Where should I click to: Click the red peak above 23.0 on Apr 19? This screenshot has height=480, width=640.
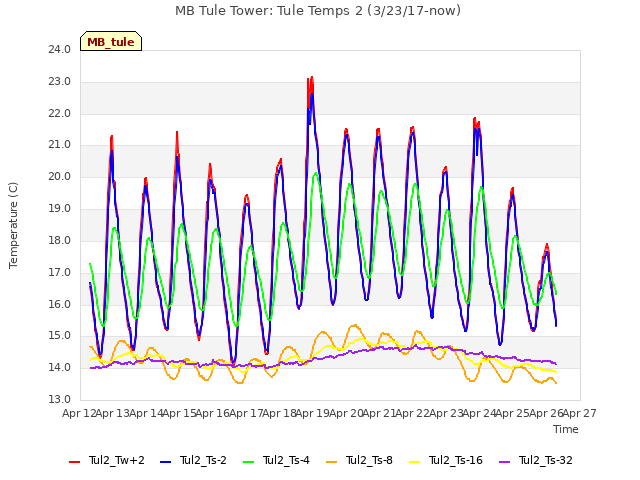point(312,78)
